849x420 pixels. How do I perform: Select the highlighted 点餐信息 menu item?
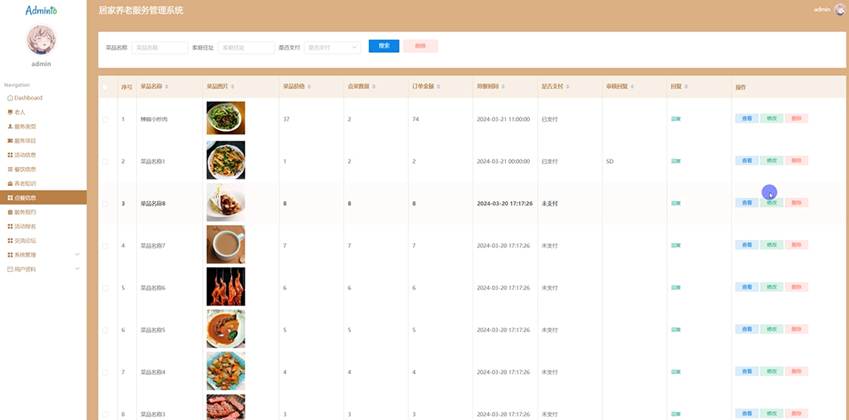pyautogui.click(x=43, y=198)
